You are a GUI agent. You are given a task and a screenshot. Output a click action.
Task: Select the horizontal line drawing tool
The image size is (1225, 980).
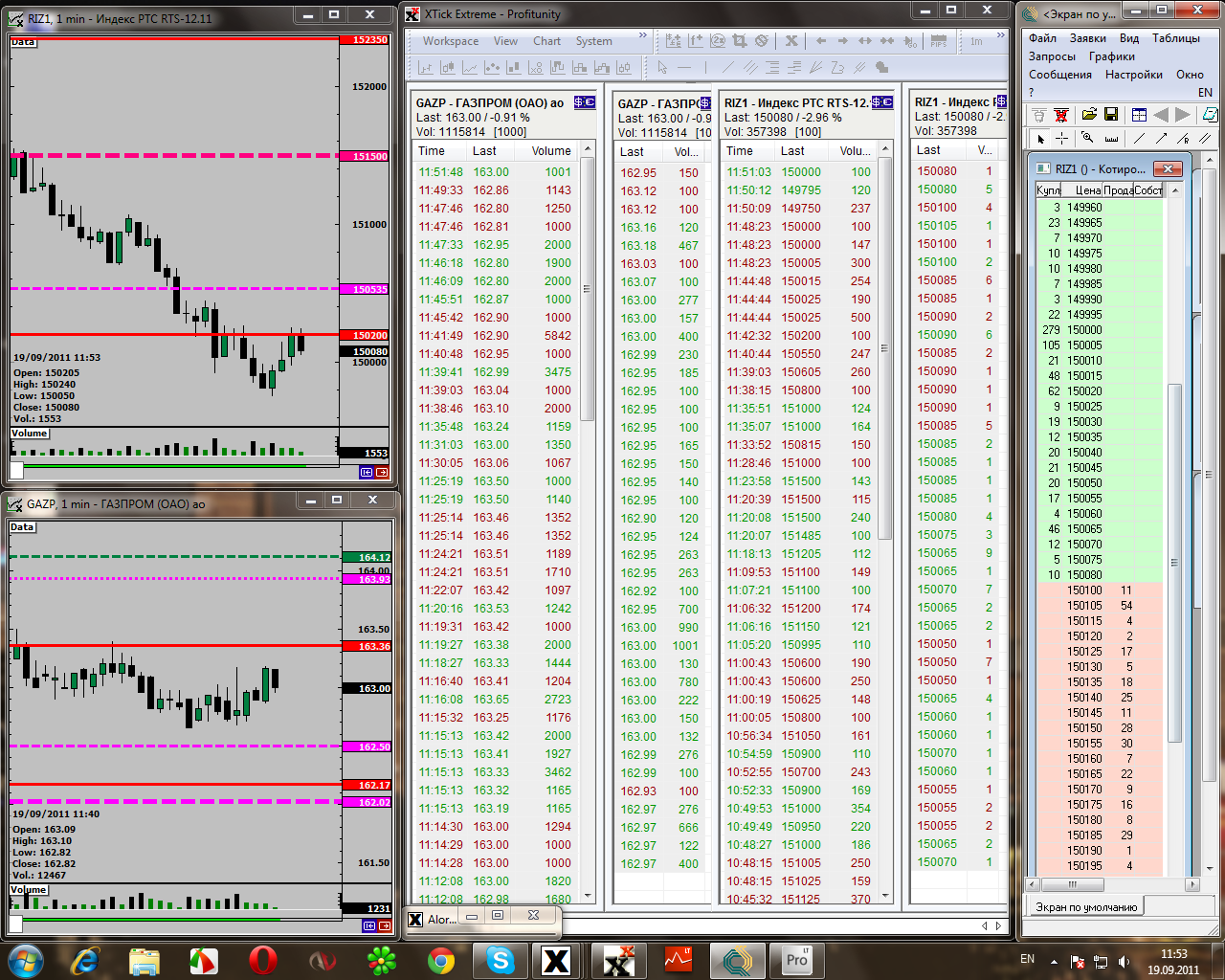683,68
